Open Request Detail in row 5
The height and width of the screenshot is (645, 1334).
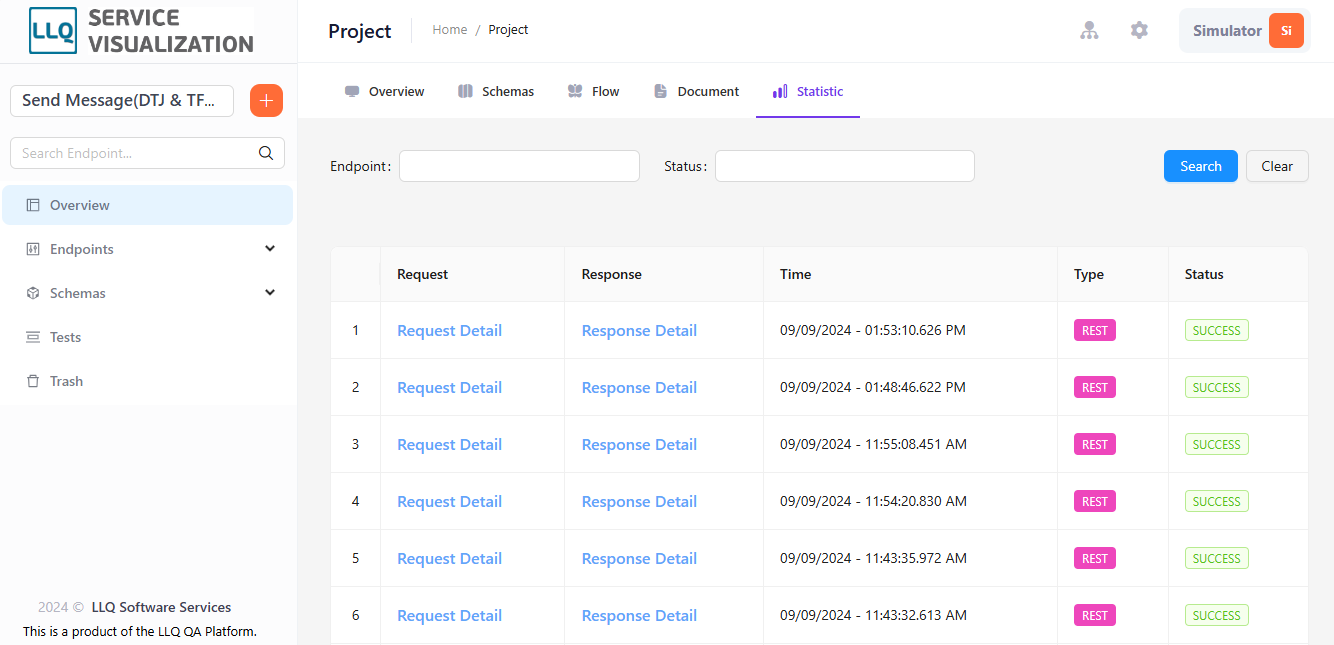click(x=450, y=559)
